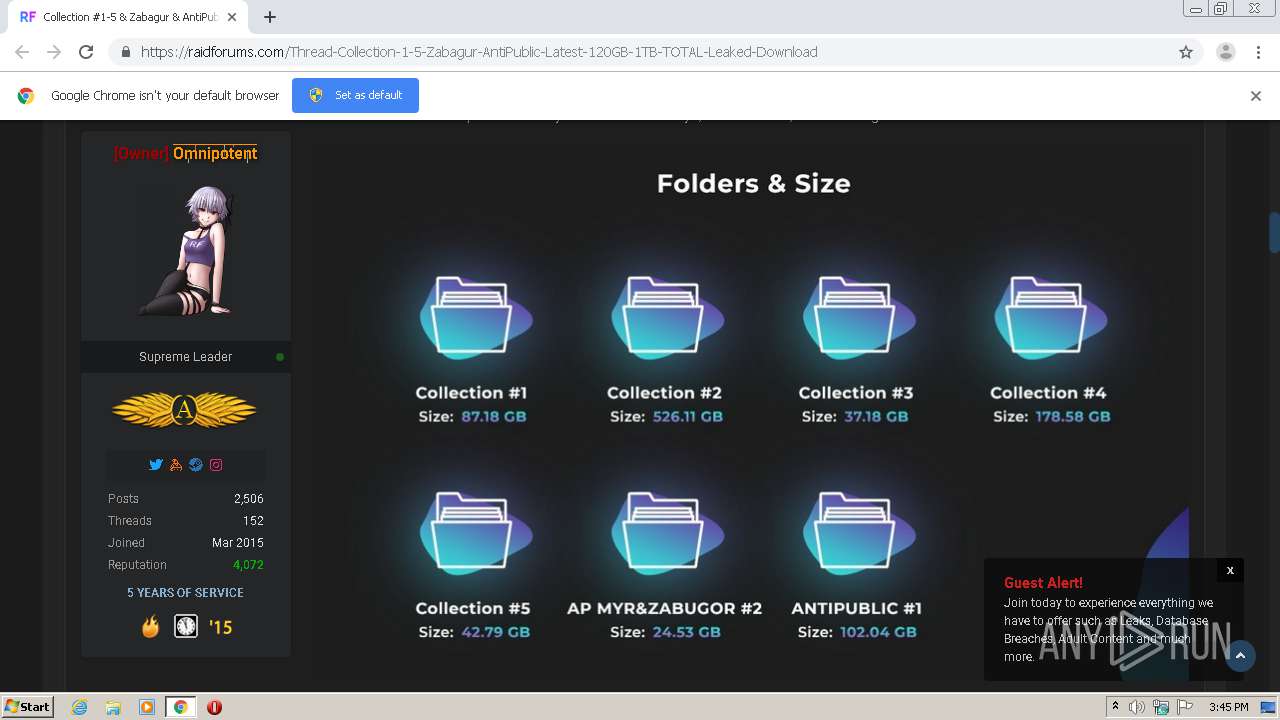Open the Collection #2 folder icon

tap(666, 316)
